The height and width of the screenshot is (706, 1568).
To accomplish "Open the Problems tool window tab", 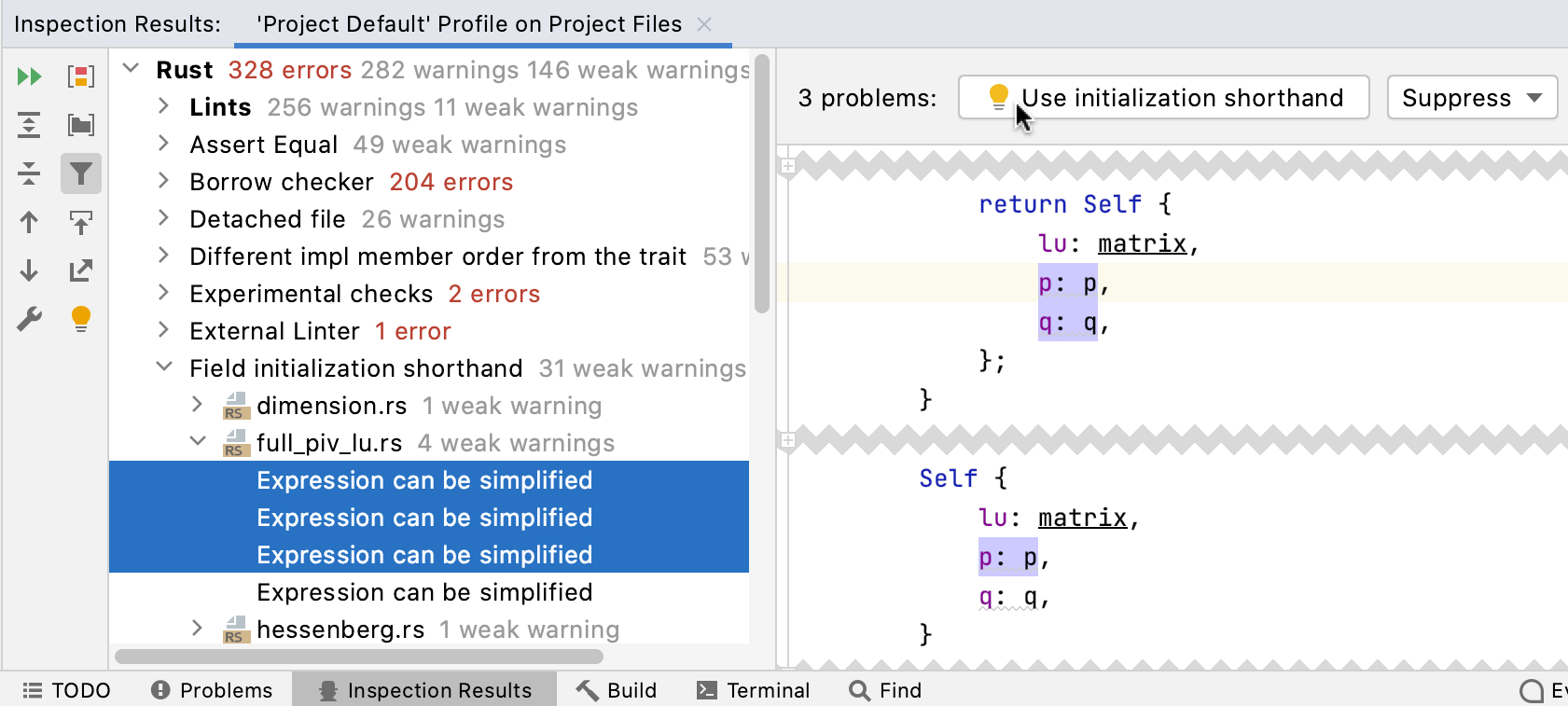I will point(212,690).
